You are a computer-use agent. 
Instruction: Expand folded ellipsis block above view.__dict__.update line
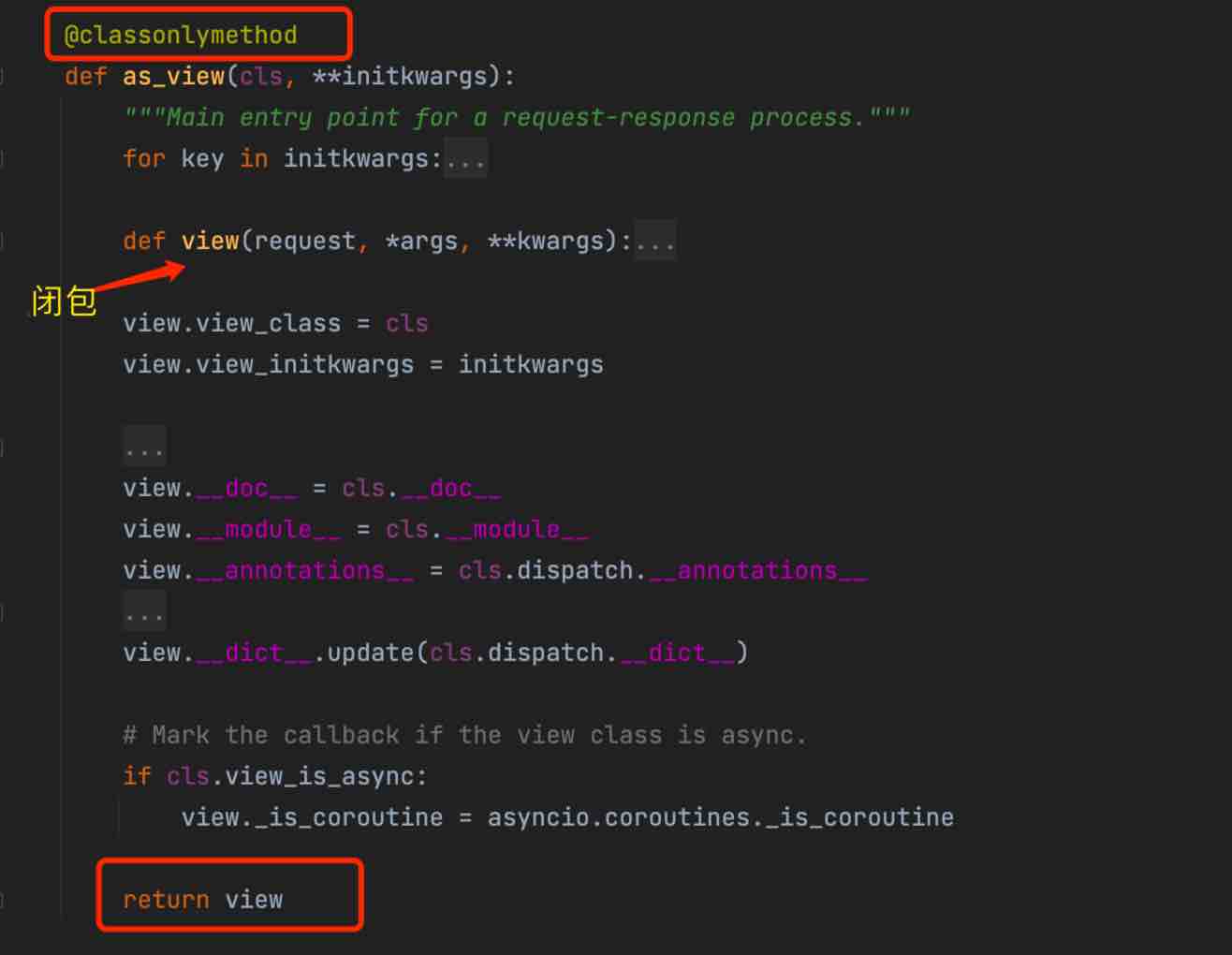[144, 611]
